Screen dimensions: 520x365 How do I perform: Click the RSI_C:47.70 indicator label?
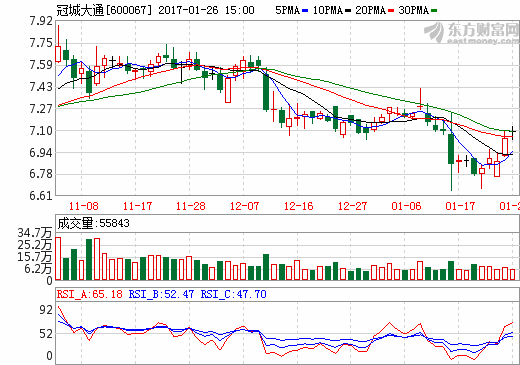click(233, 294)
